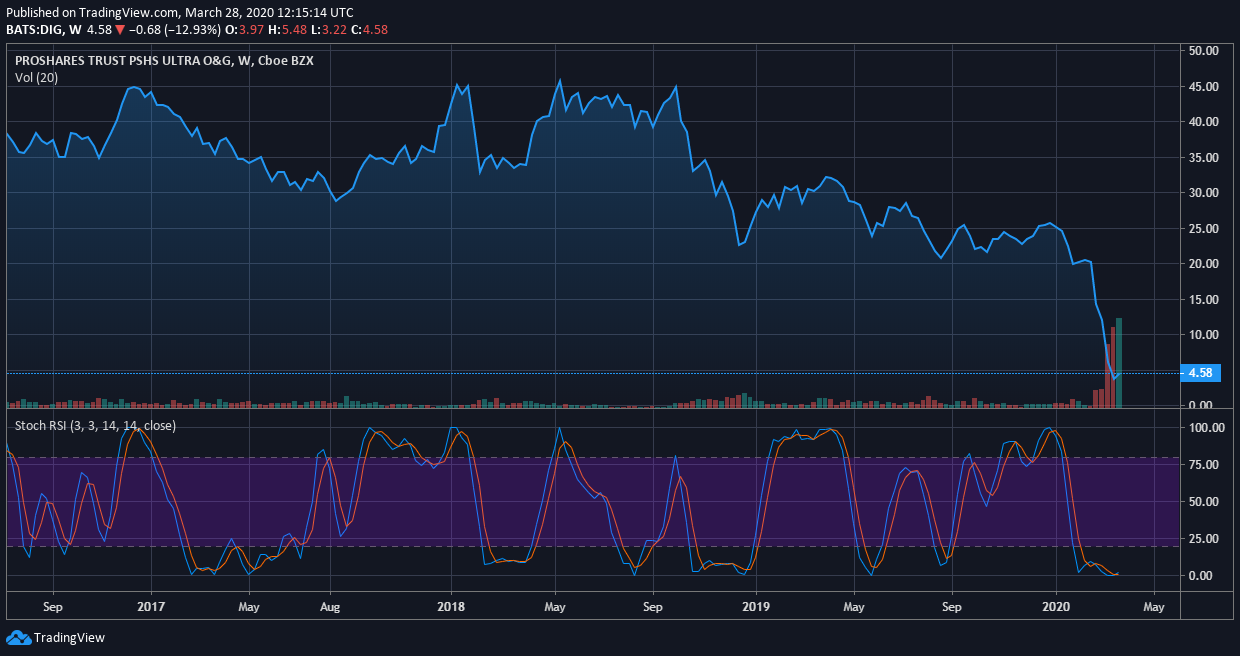Click the 10.00 price axis label
The image size is (1240, 656).
click(1203, 335)
